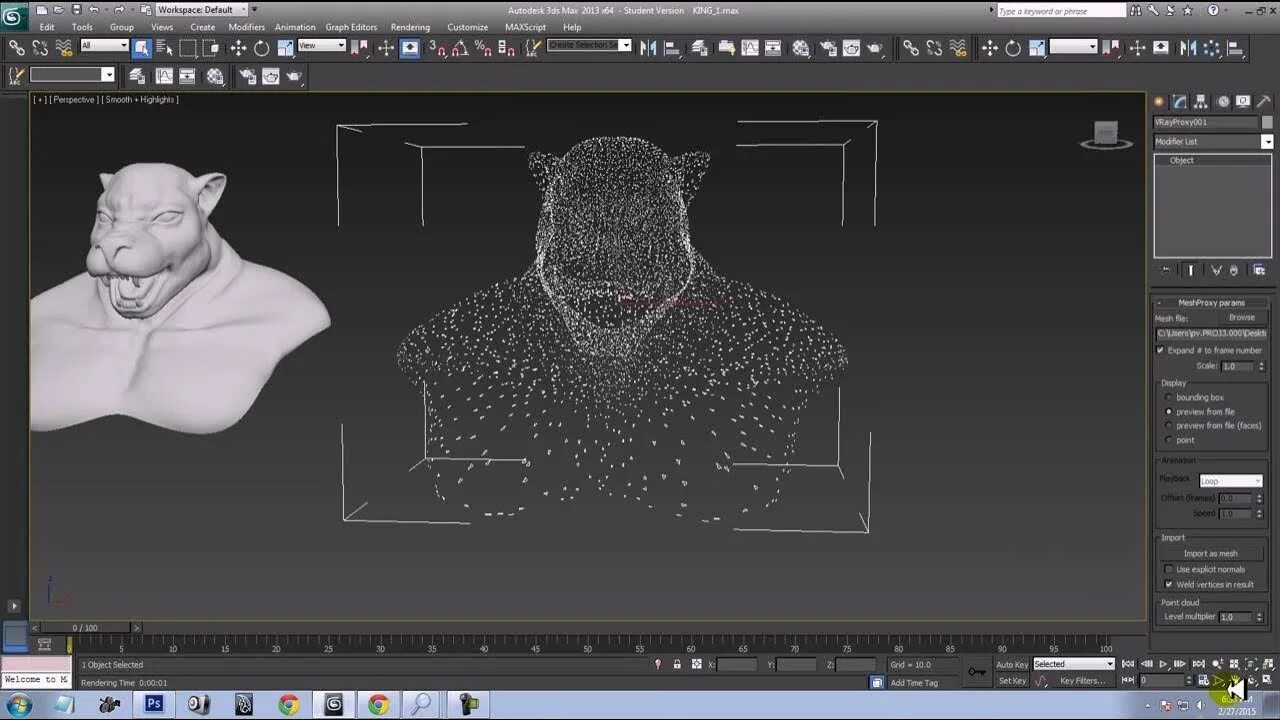This screenshot has height=720, width=1280.
Task: Choose the Rectangular Selection Region tool
Action: click(x=188, y=47)
